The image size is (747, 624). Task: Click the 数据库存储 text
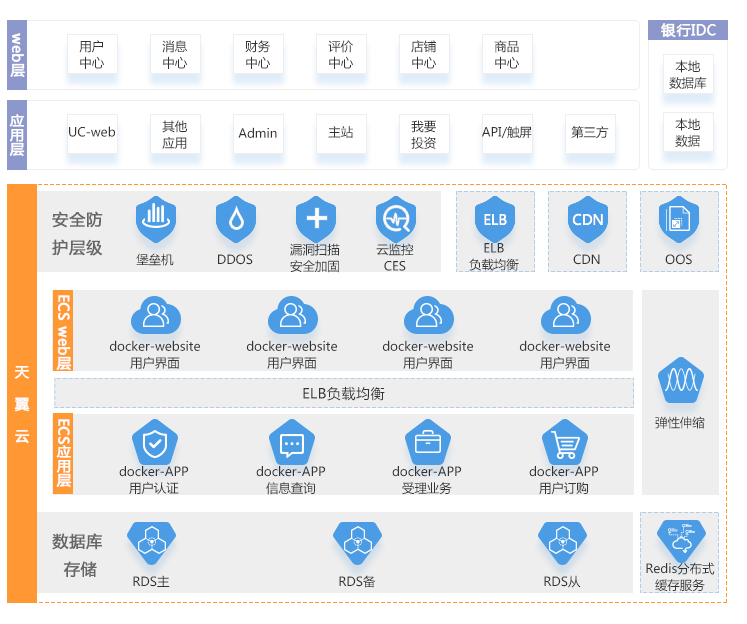(77, 555)
